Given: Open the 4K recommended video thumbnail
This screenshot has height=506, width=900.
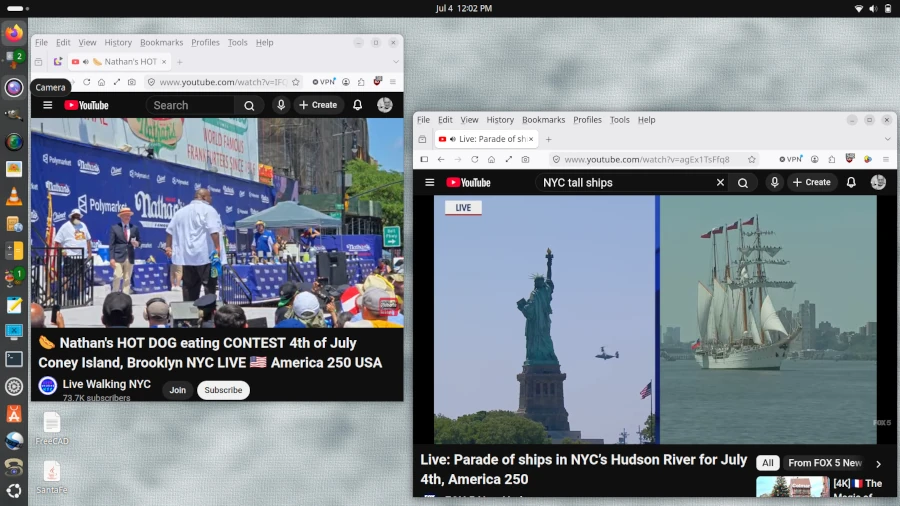Looking at the screenshot, I should point(792,487).
